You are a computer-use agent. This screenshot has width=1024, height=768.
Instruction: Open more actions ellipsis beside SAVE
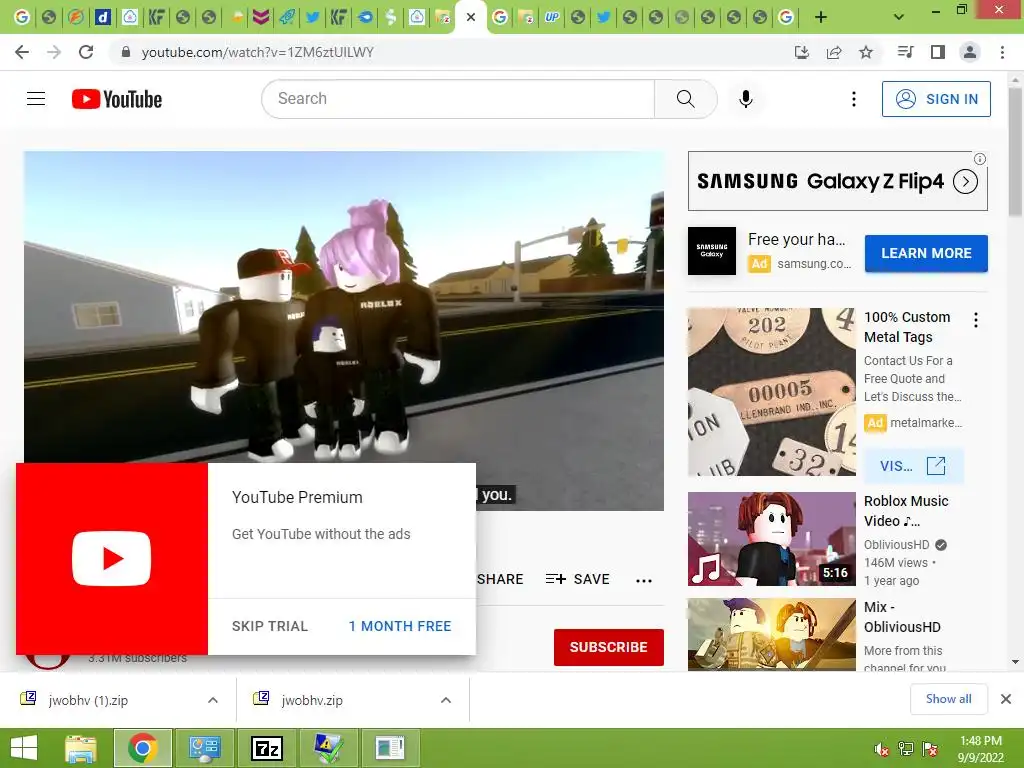pos(644,580)
